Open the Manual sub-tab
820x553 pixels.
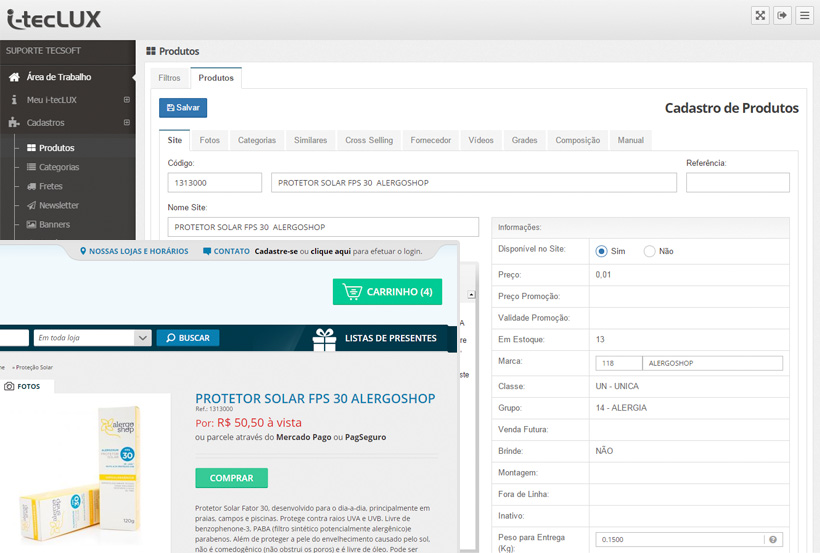tap(631, 140)
